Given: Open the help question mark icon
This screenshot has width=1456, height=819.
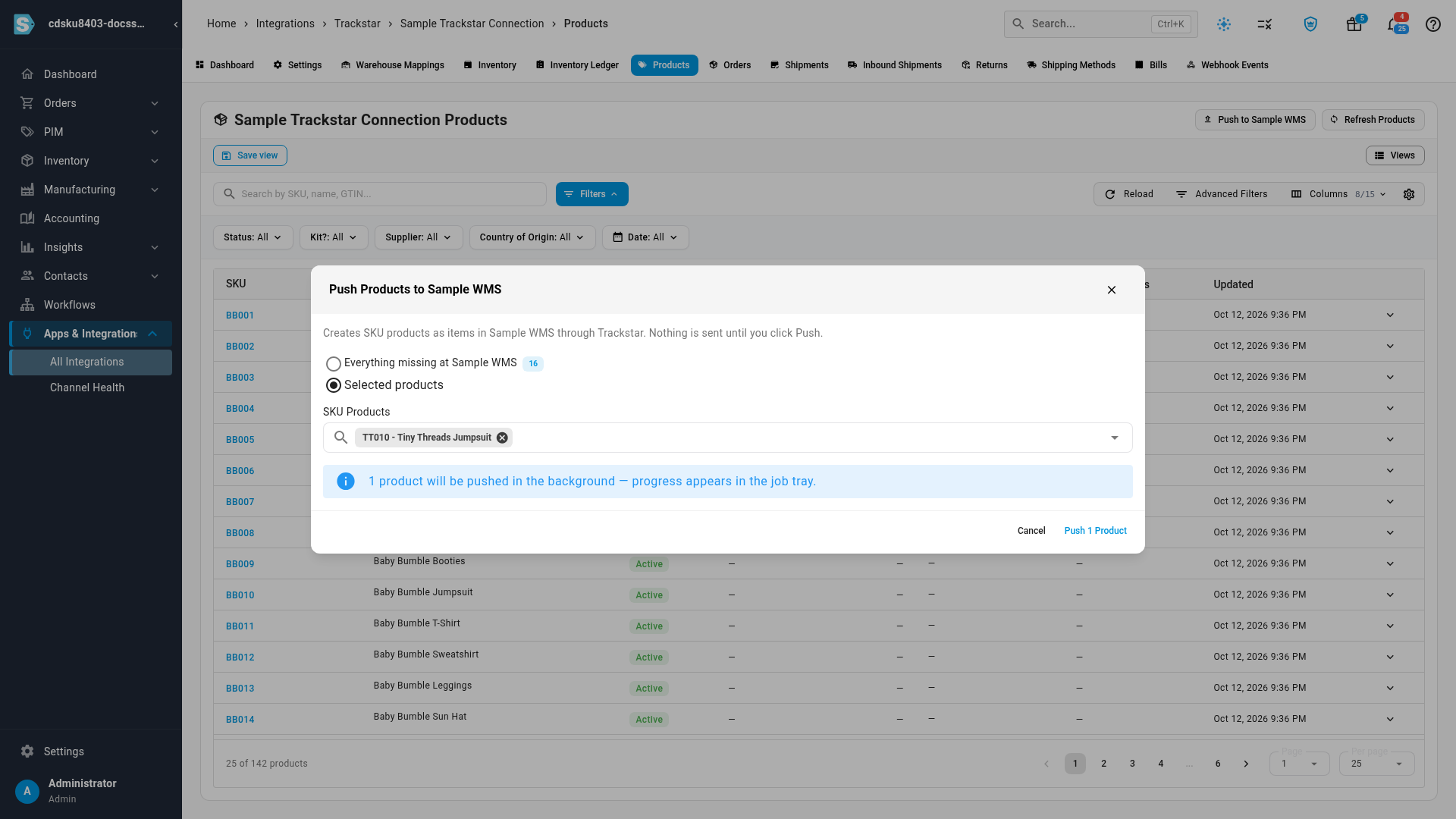Looking at the screenshot, I should [x=1432, y=24].
